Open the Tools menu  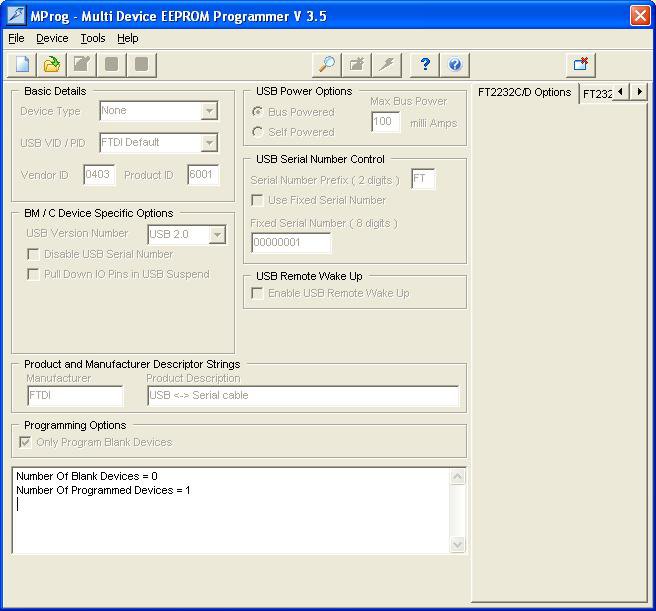click(92, 39)
